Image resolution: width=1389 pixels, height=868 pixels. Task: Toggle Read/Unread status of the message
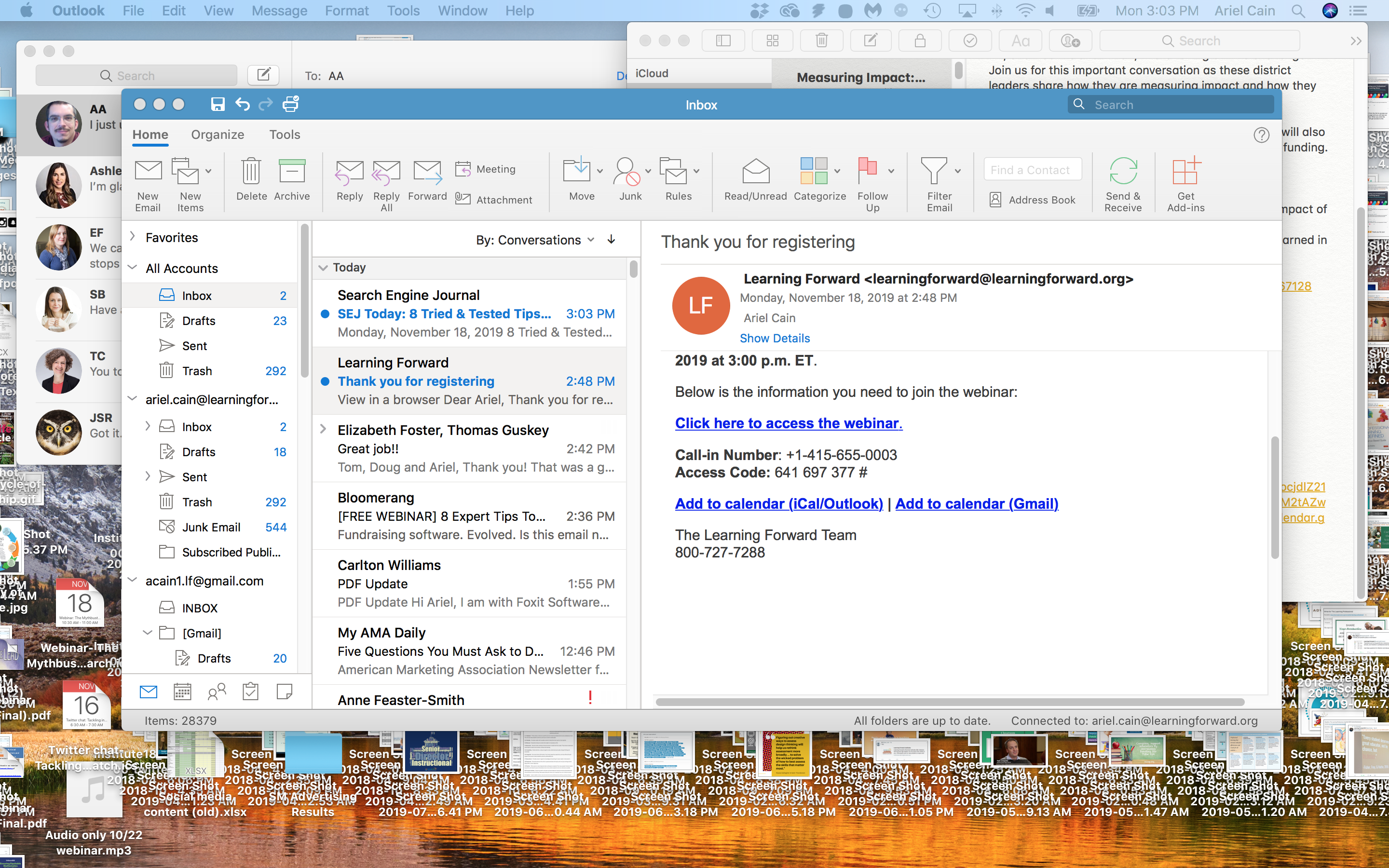[755, 171]
